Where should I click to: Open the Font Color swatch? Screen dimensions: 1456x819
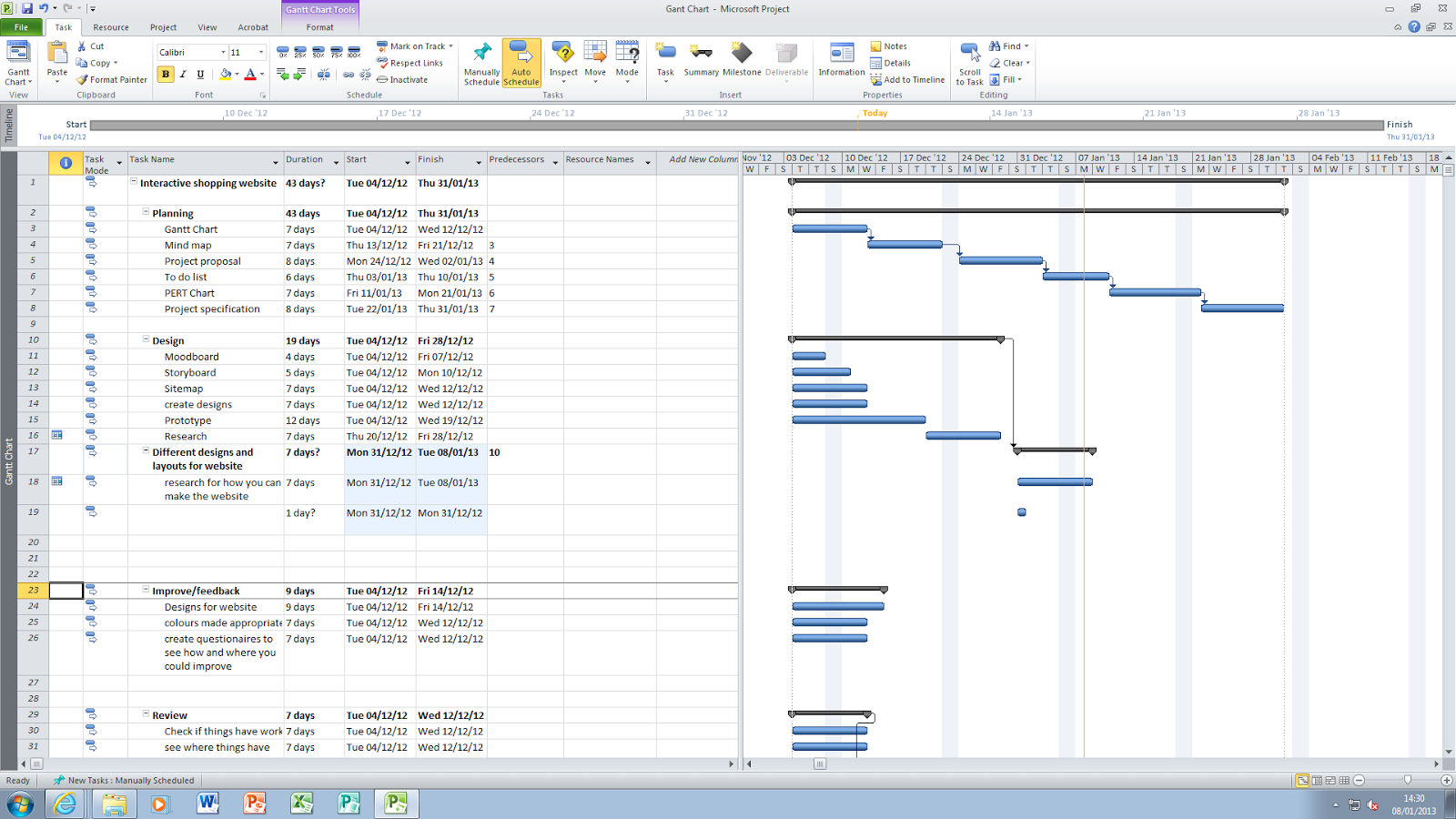pyautogui.click(x=251, y=75)
